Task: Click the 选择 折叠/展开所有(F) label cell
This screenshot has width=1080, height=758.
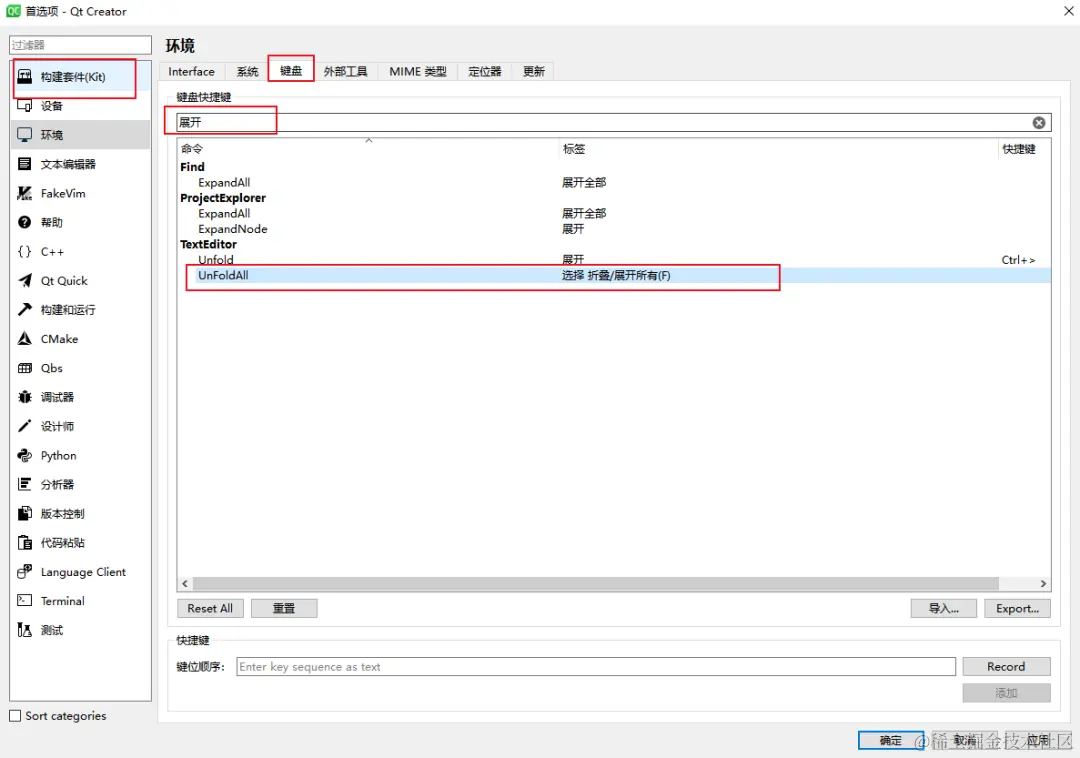Action: (616, 275)
